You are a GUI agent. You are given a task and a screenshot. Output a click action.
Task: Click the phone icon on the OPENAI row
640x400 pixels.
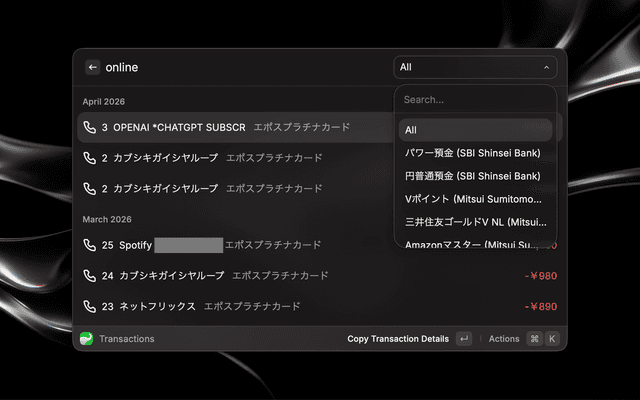click(x=90, y=128)
